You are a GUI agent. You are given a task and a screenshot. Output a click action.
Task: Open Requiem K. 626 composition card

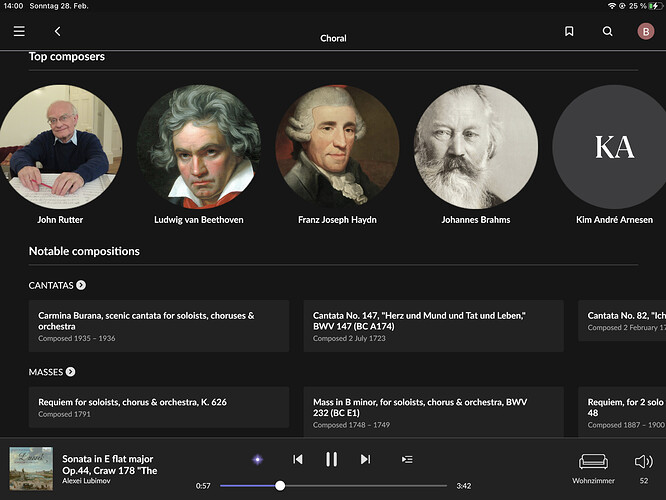[159, 407]
